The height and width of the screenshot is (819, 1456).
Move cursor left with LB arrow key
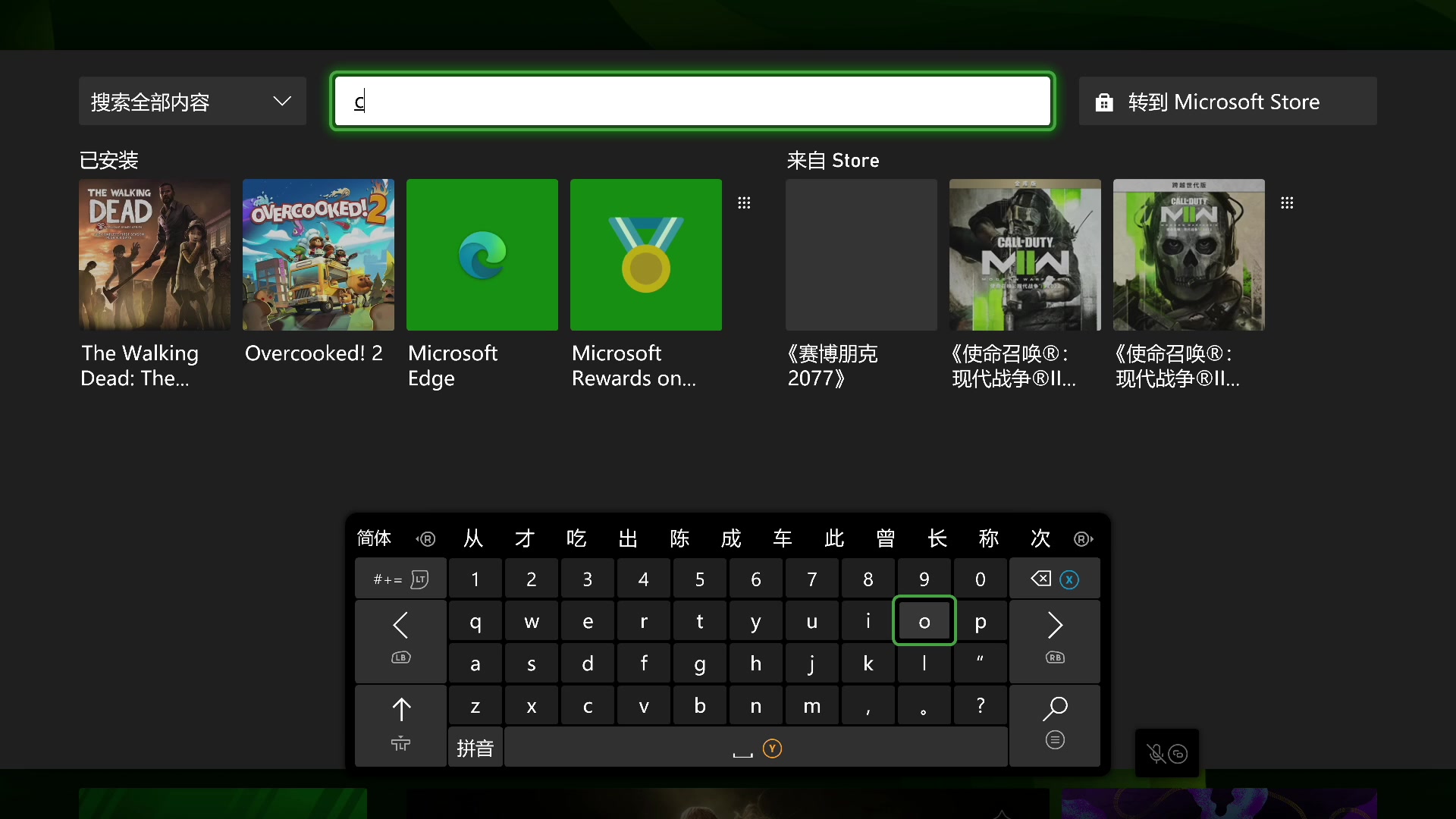[400, 642]
